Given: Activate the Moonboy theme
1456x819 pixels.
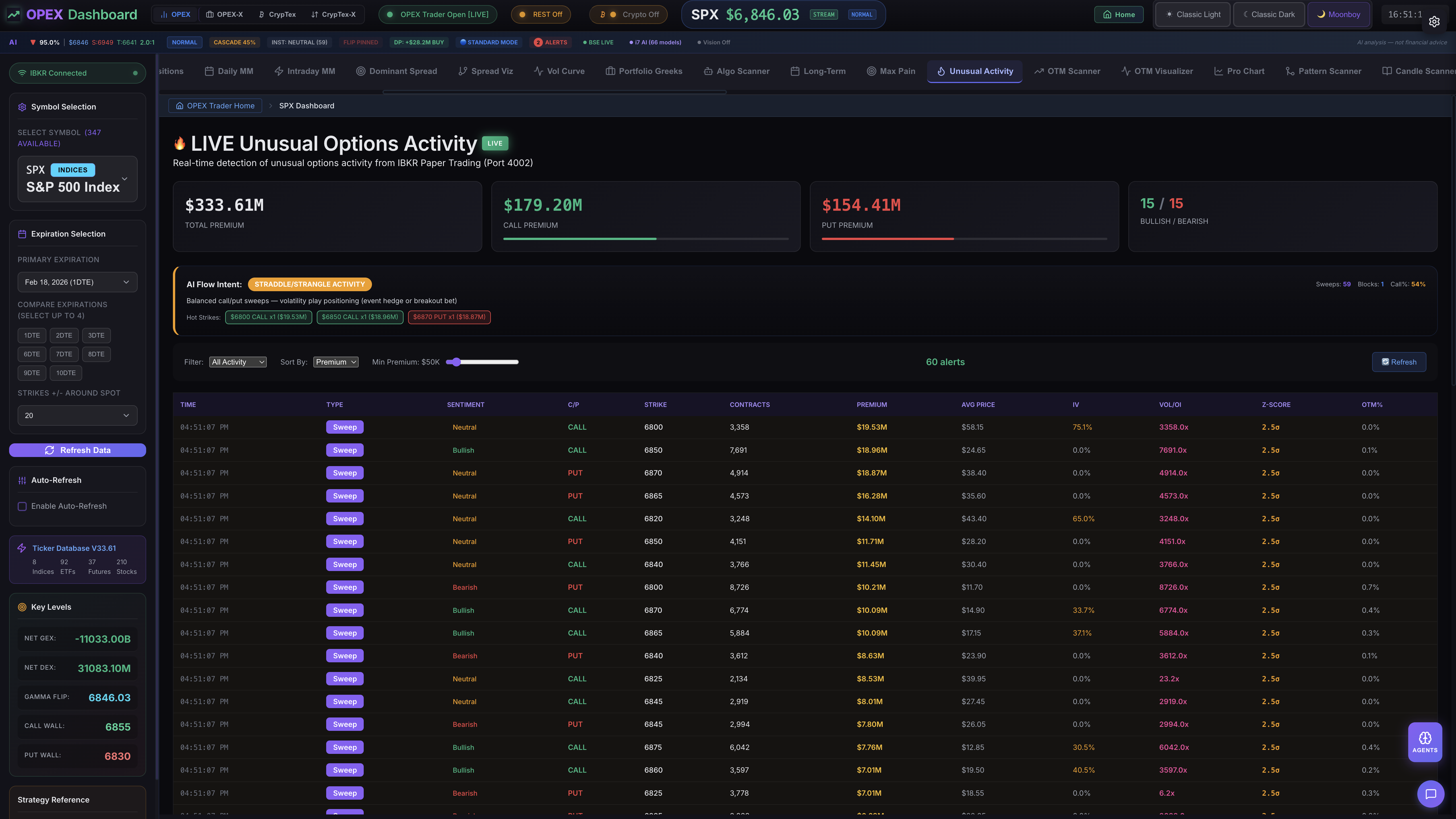Looking at the screenshot, I should (x=1338, y=14).
